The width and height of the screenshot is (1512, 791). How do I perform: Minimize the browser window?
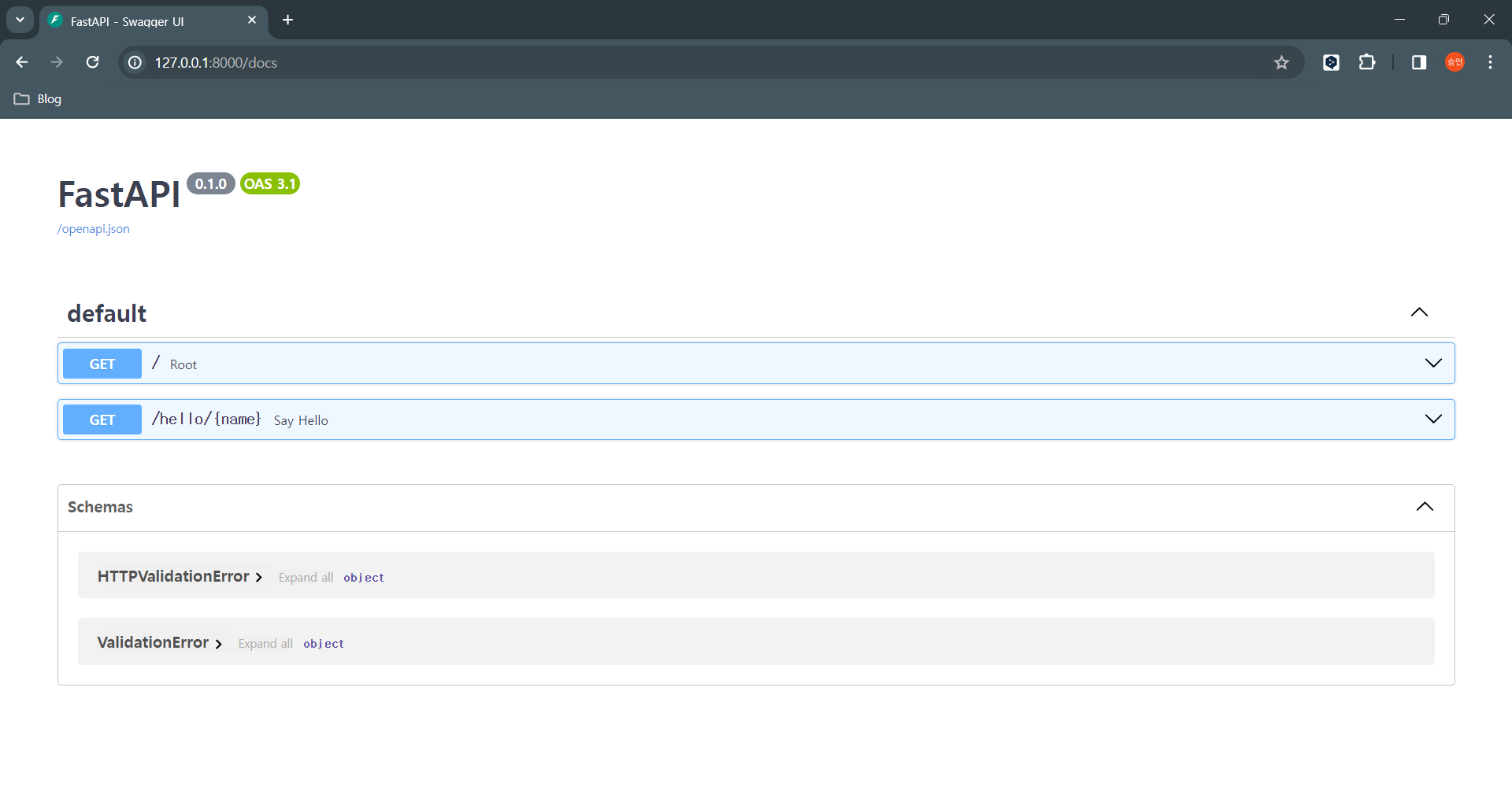[1399, 20]
